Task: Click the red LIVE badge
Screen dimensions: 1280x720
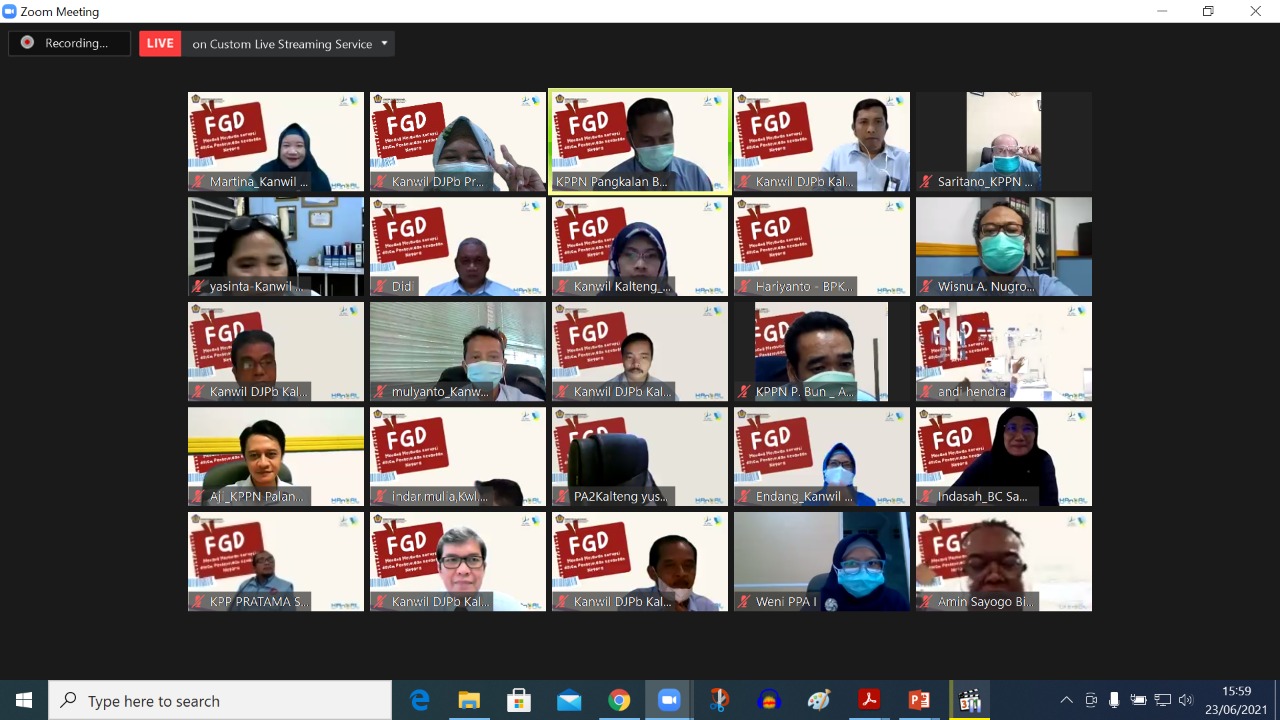Action: tap(160, 44)
